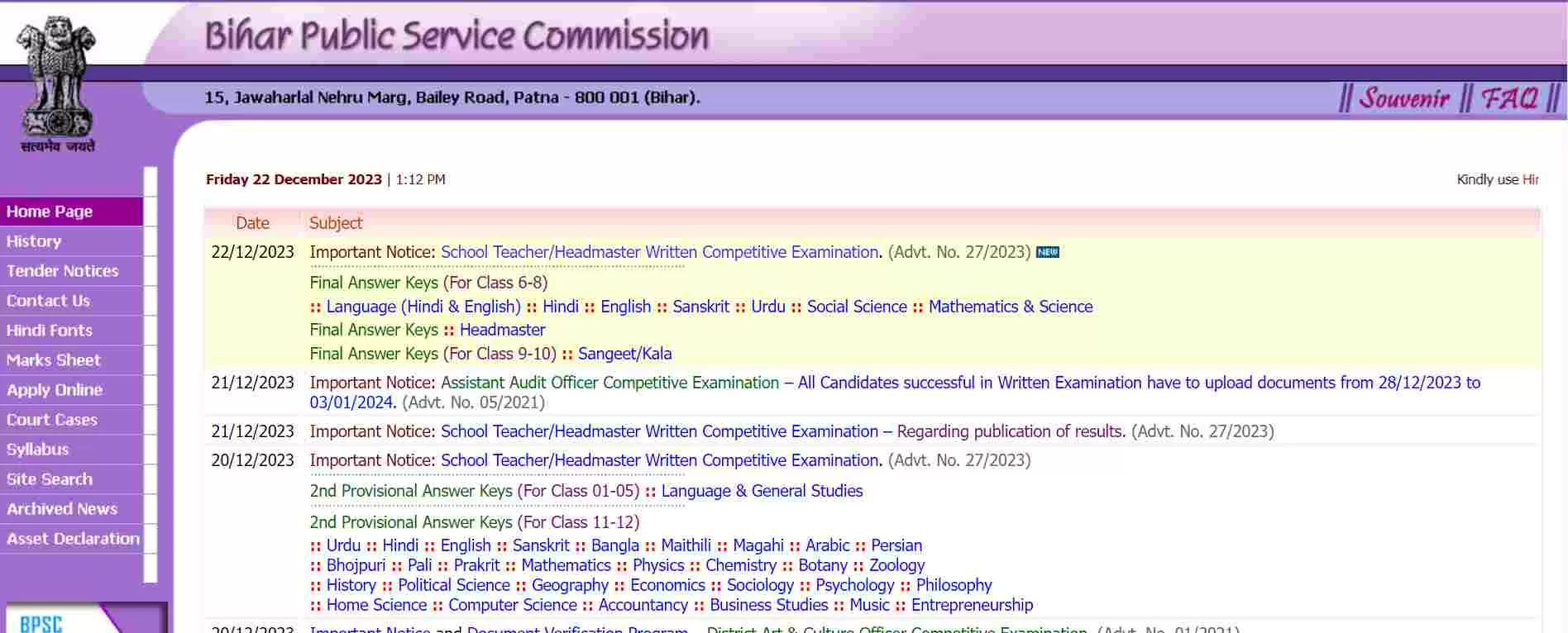Click the NEW badge icon
Viewport: 1568px width, 633px height.
(x=1048, y=252)
